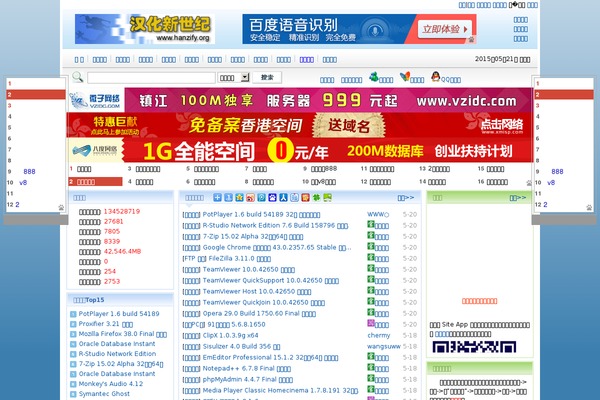The image size is (600, 400).
Task: Open ClipX 1.0.3.9g x64 entry
Action: 230,336
